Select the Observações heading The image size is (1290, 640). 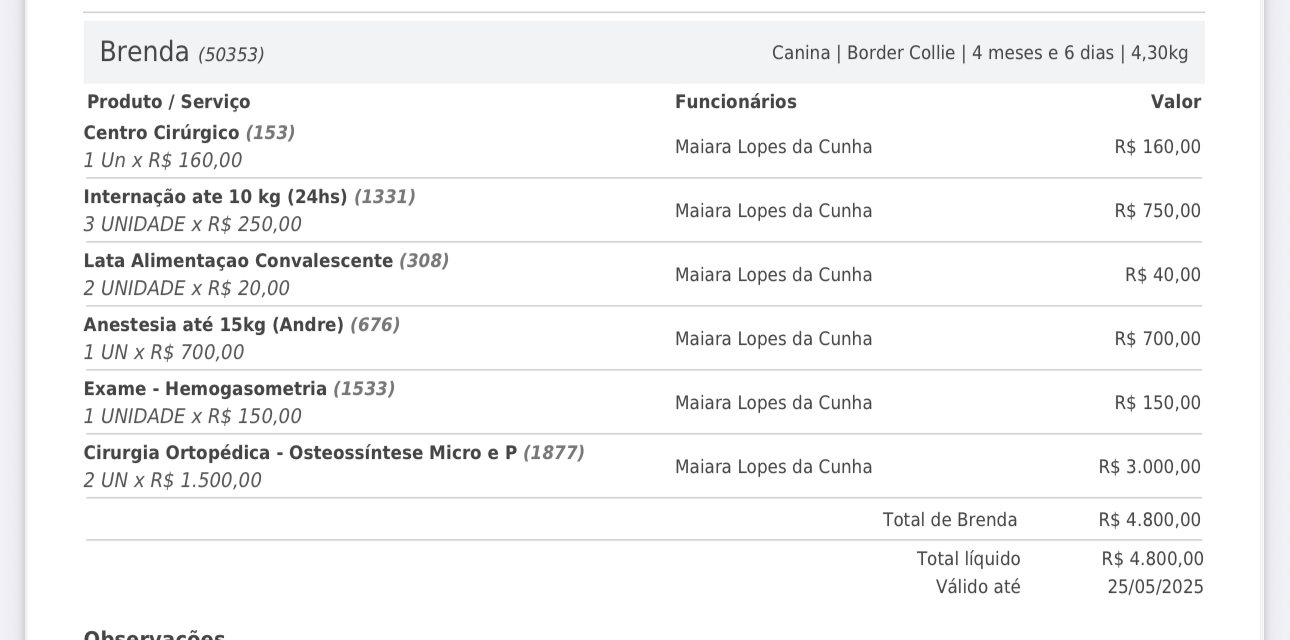[155, 636]
